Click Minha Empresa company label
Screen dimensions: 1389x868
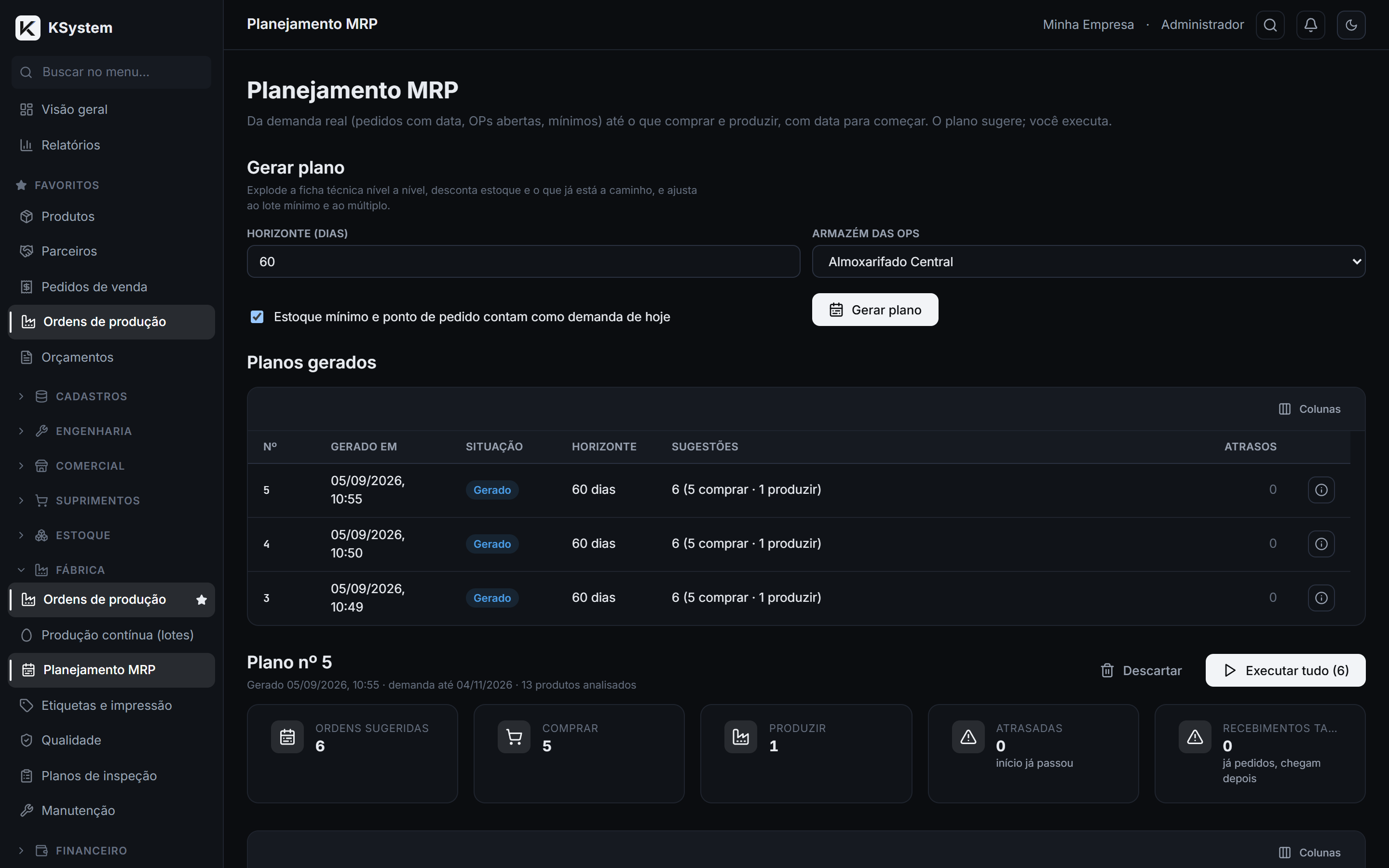1088,25
